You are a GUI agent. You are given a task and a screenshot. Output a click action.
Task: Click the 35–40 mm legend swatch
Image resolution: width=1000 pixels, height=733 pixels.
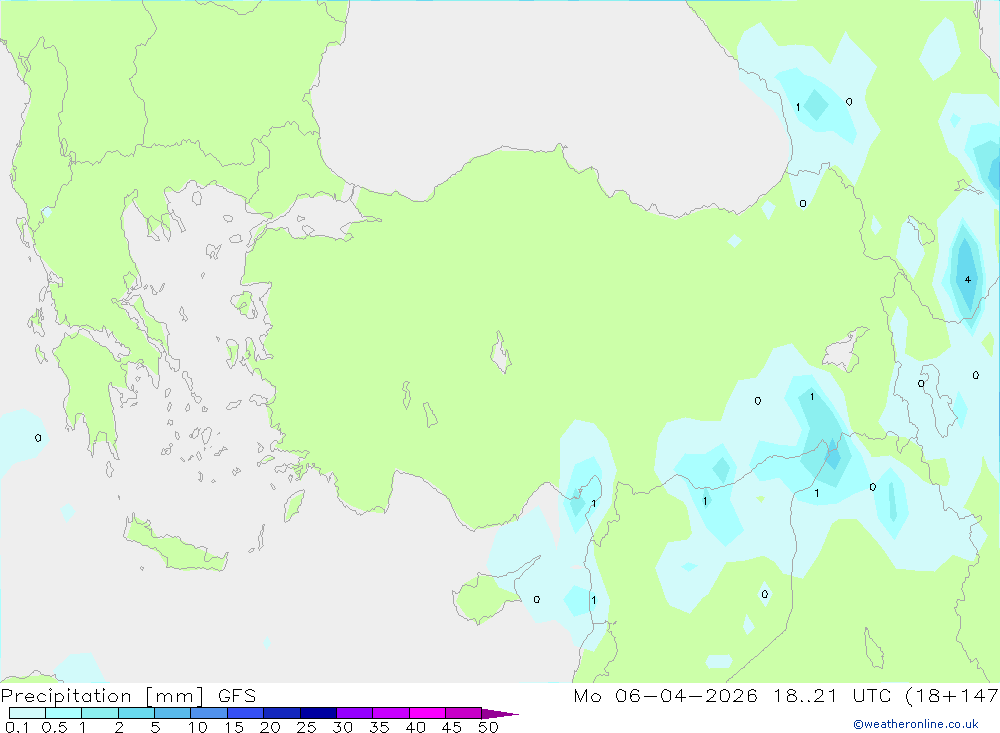tap(391, 713)
